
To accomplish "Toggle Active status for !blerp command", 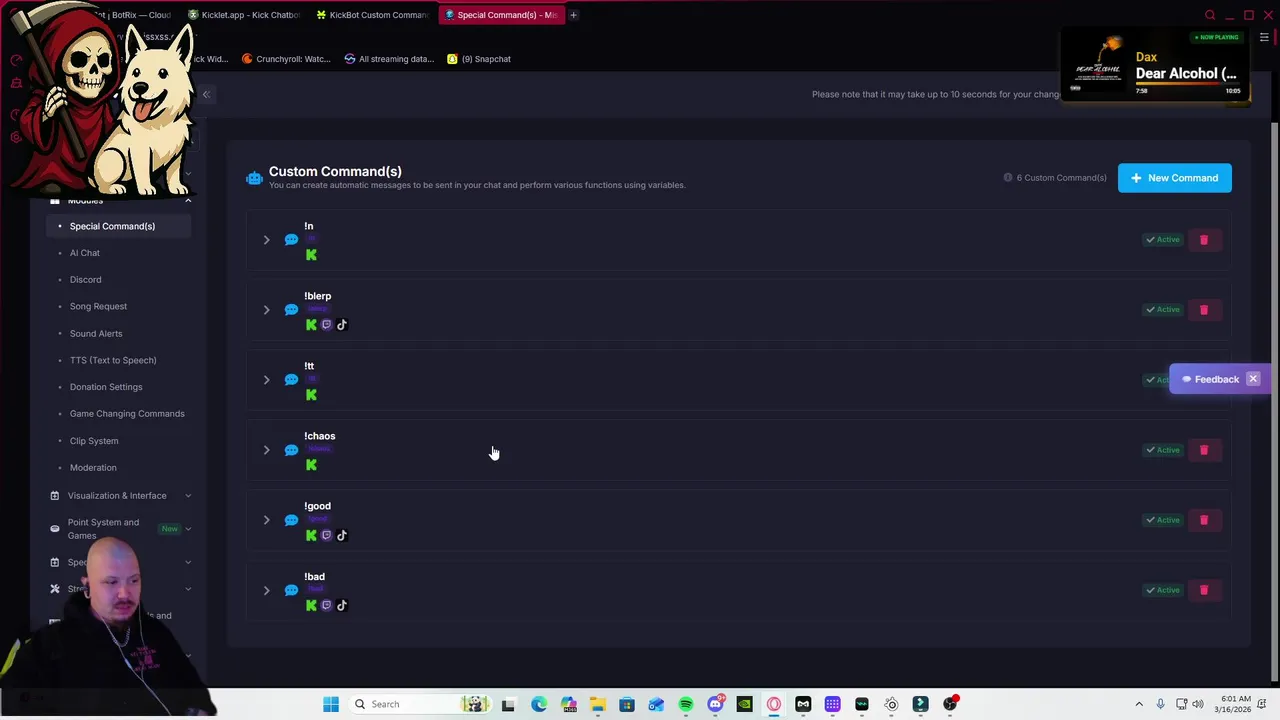I will (x=1163, y=310).
